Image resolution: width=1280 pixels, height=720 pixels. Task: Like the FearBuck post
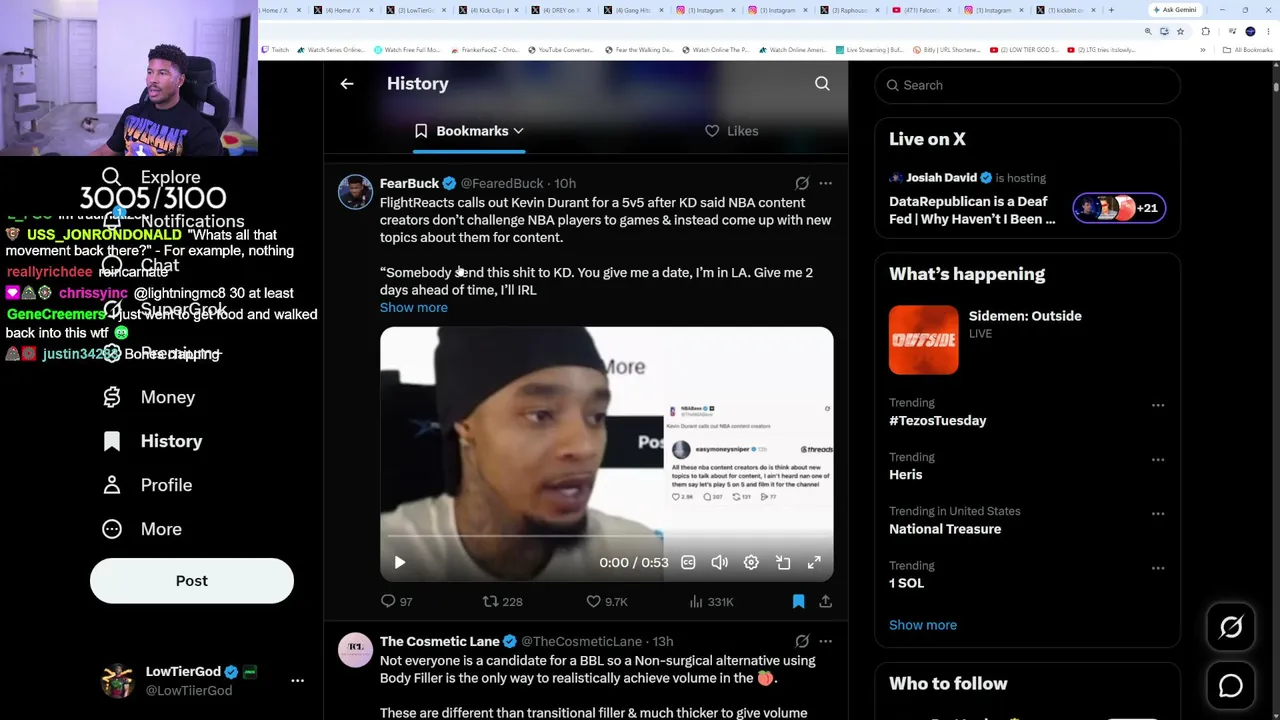tap(607, 601)
